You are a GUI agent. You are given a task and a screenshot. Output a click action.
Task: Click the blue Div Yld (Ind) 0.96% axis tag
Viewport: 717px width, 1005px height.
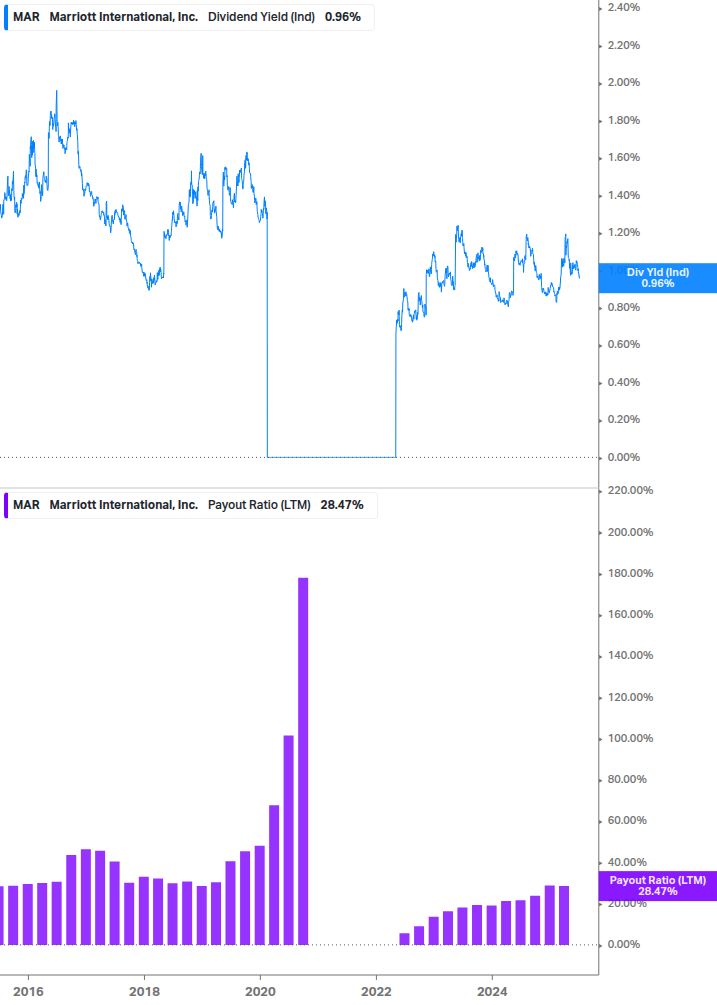pos(657,278)
